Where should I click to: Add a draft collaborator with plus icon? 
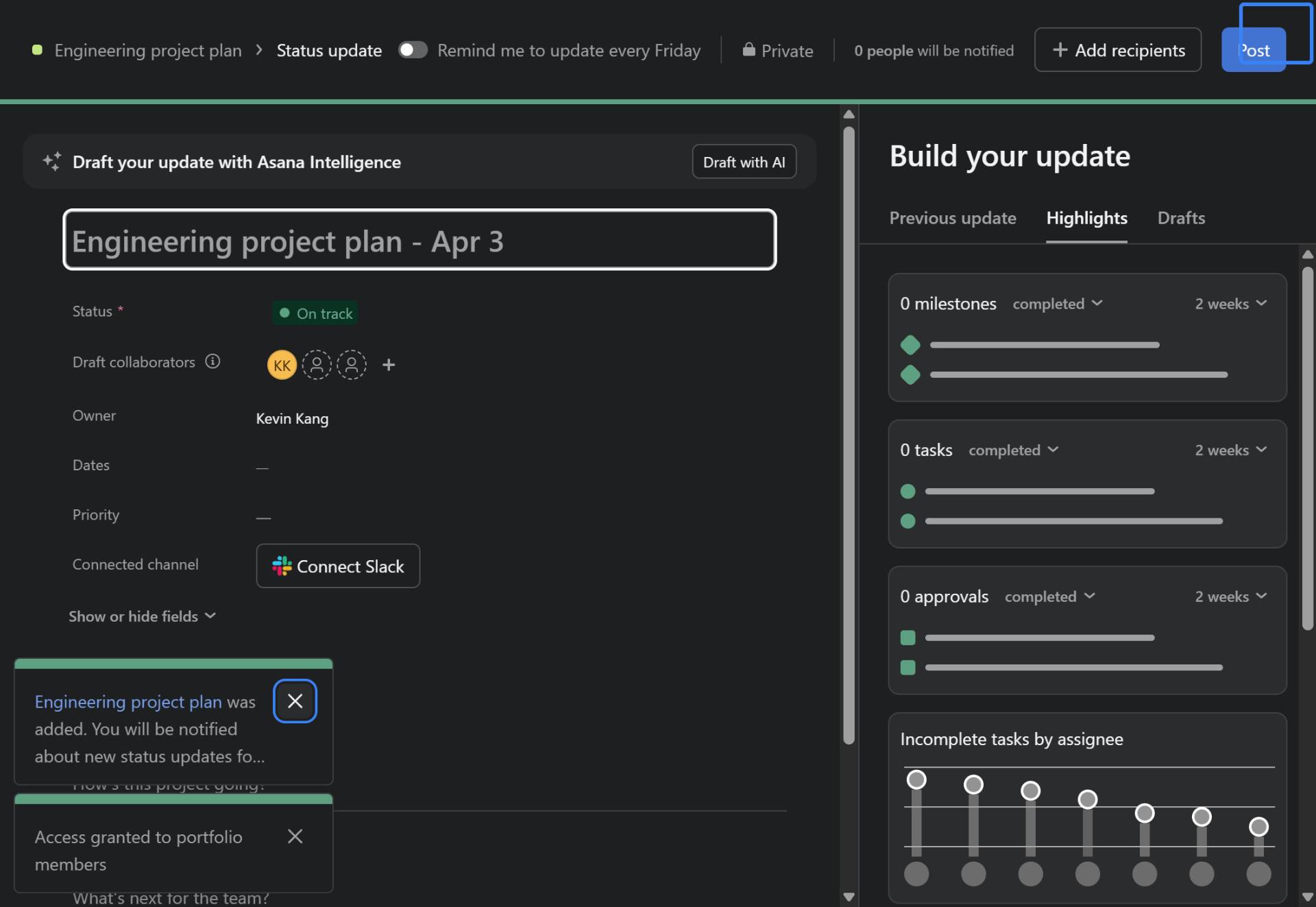point(389,365)
